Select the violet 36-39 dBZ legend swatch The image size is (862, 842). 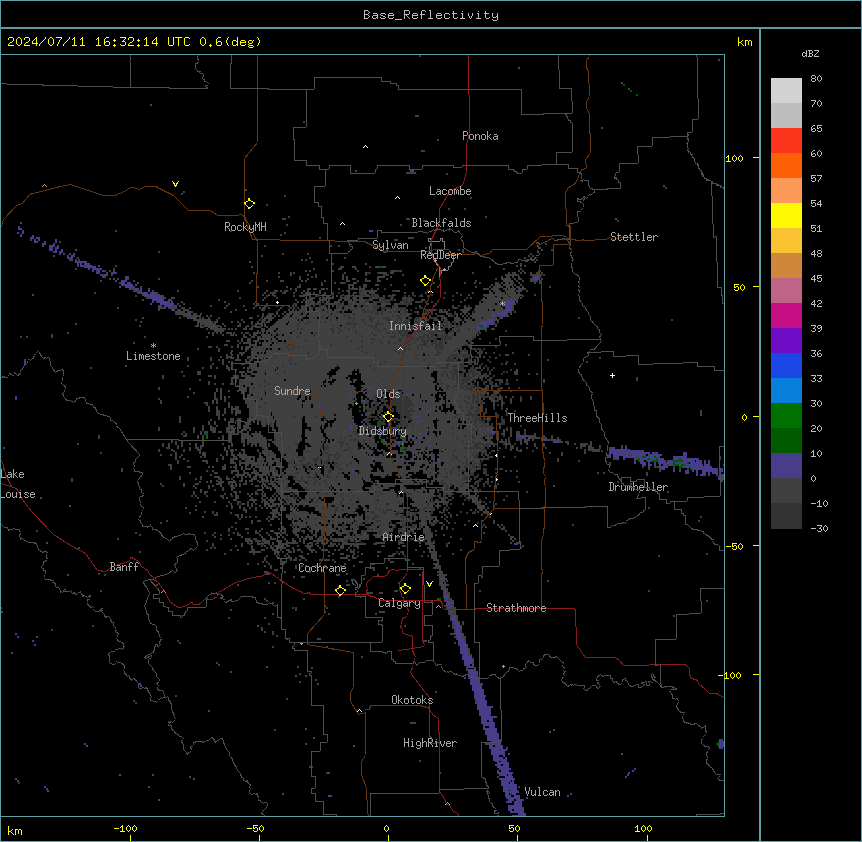click(786, 341)
